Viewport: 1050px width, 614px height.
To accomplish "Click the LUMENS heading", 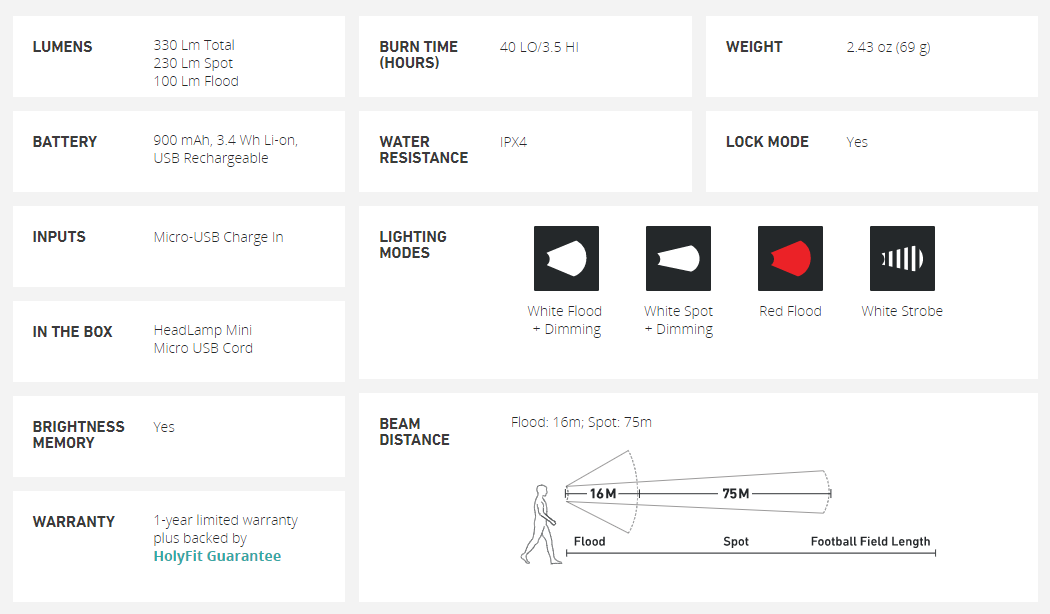I will (x=62, y=47).
